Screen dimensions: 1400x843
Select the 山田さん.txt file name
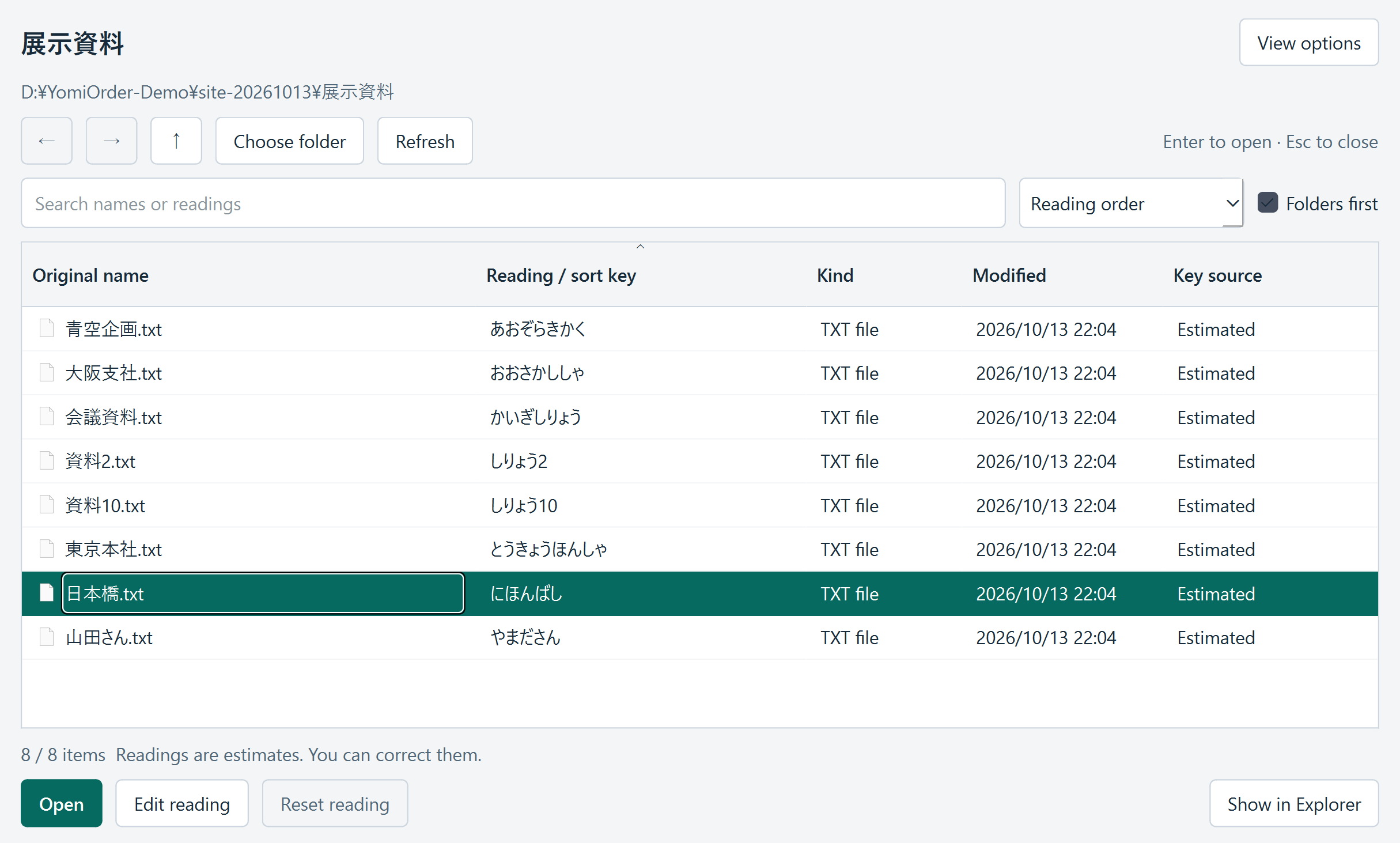109,637
